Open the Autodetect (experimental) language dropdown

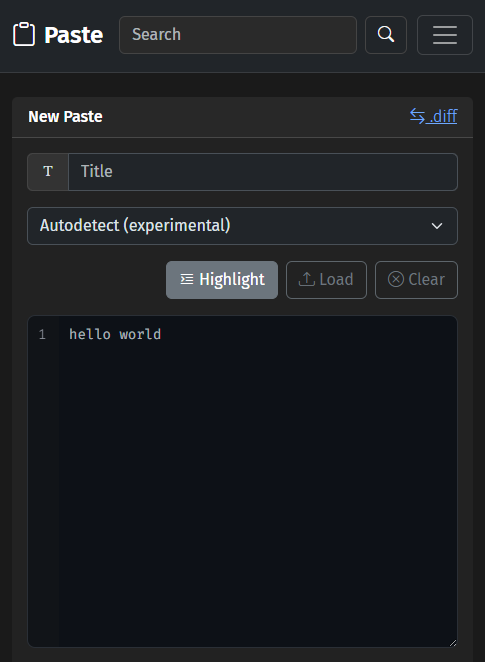coord(242,226)
